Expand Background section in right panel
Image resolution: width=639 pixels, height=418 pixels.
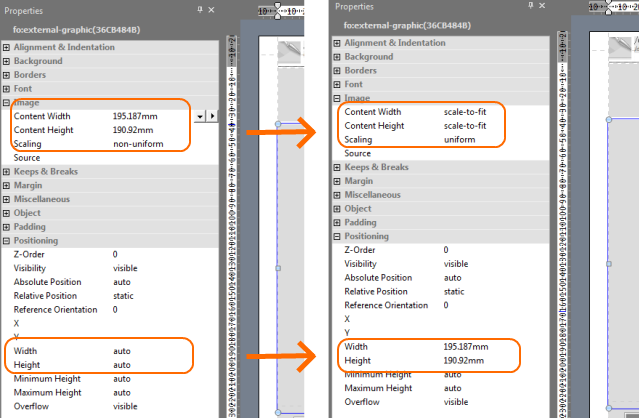point(337,57)
